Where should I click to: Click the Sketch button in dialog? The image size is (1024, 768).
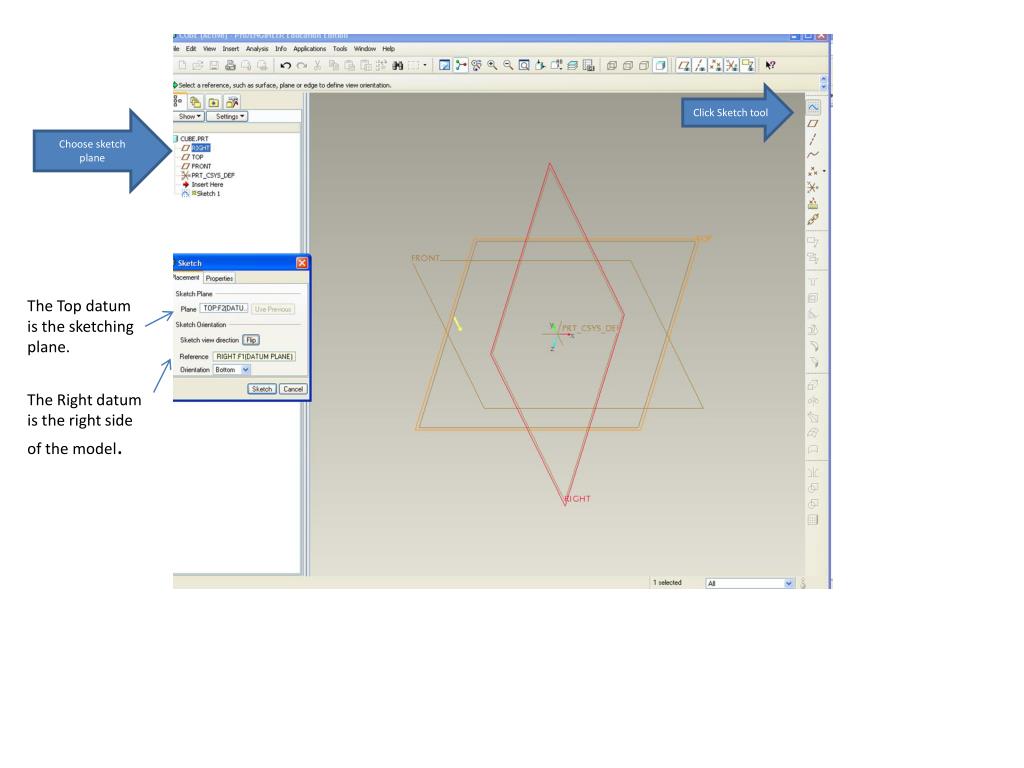[x=262, y=389]
